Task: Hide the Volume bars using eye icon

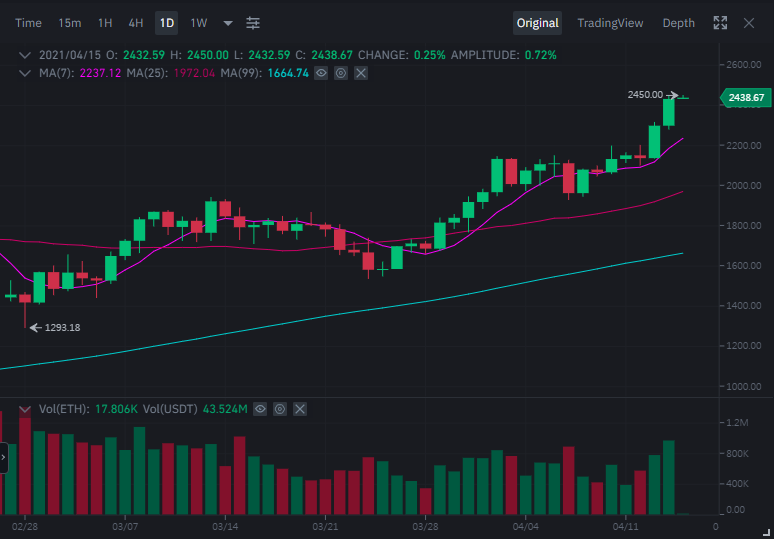Action: 260,409
